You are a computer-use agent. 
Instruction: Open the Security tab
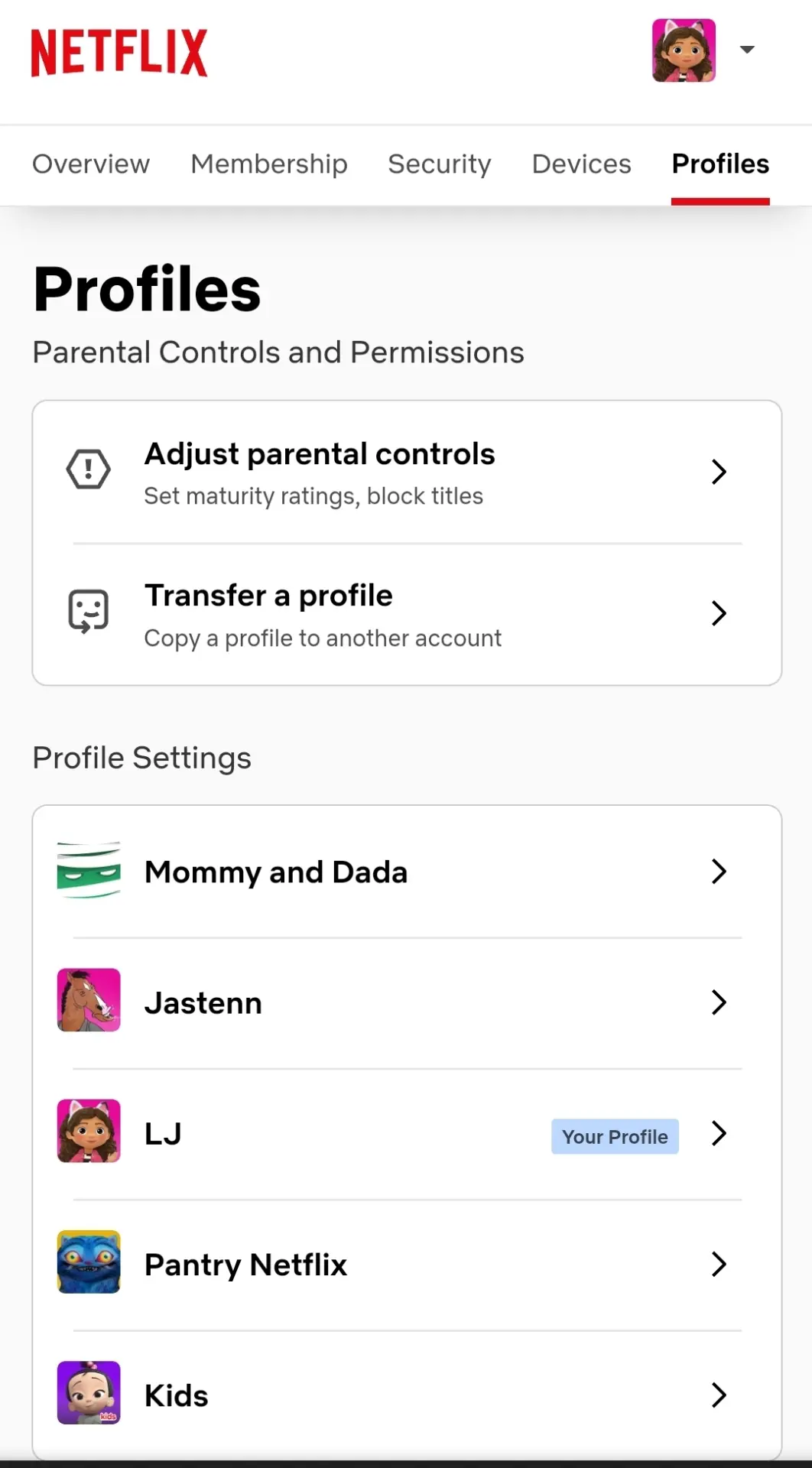440,164
